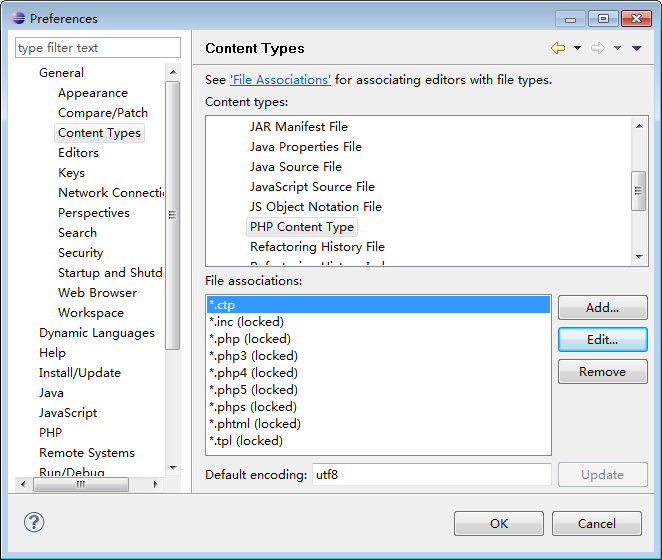Viewport: 662px width, 560px height.
Task: Click the forward navigation arrow icon
Action: pyautogui.click(x=598, y=48)
